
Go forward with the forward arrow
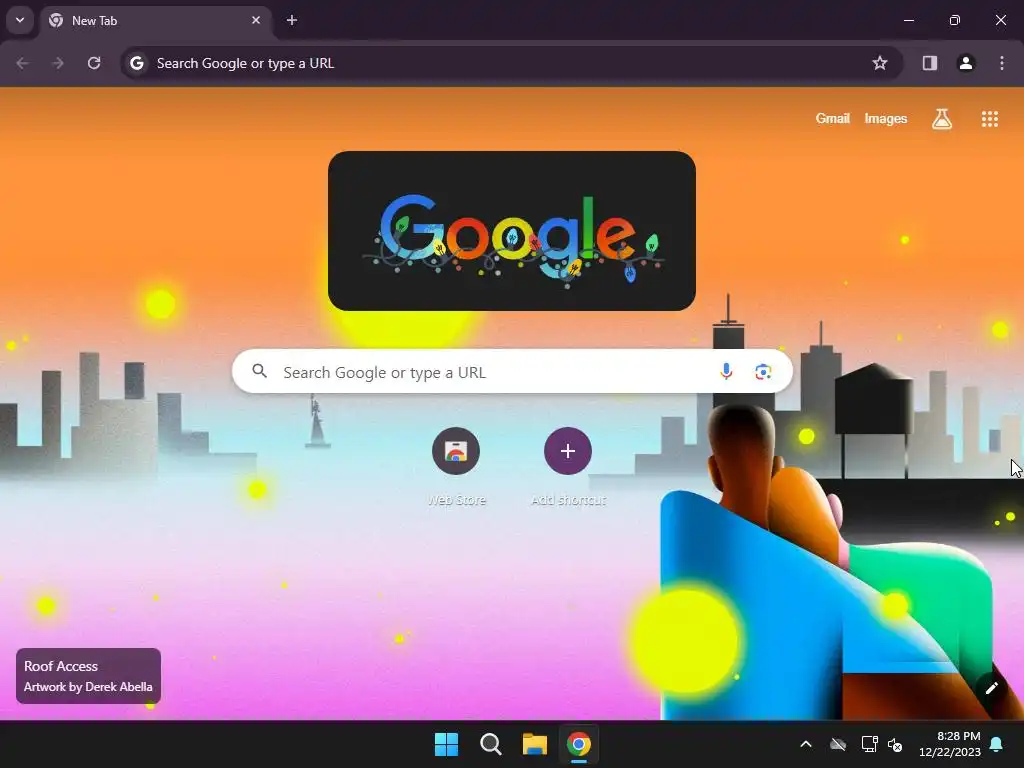tap(58, 63)
